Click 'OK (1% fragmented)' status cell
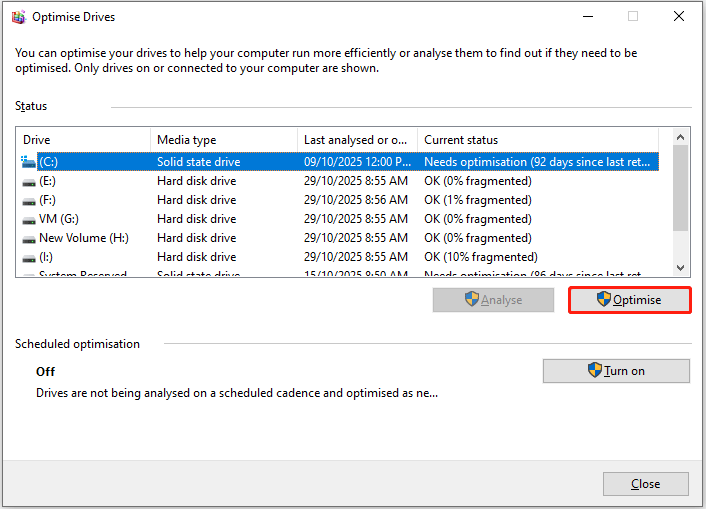Viewport: 706px width, 509px height. coord(478,200)
